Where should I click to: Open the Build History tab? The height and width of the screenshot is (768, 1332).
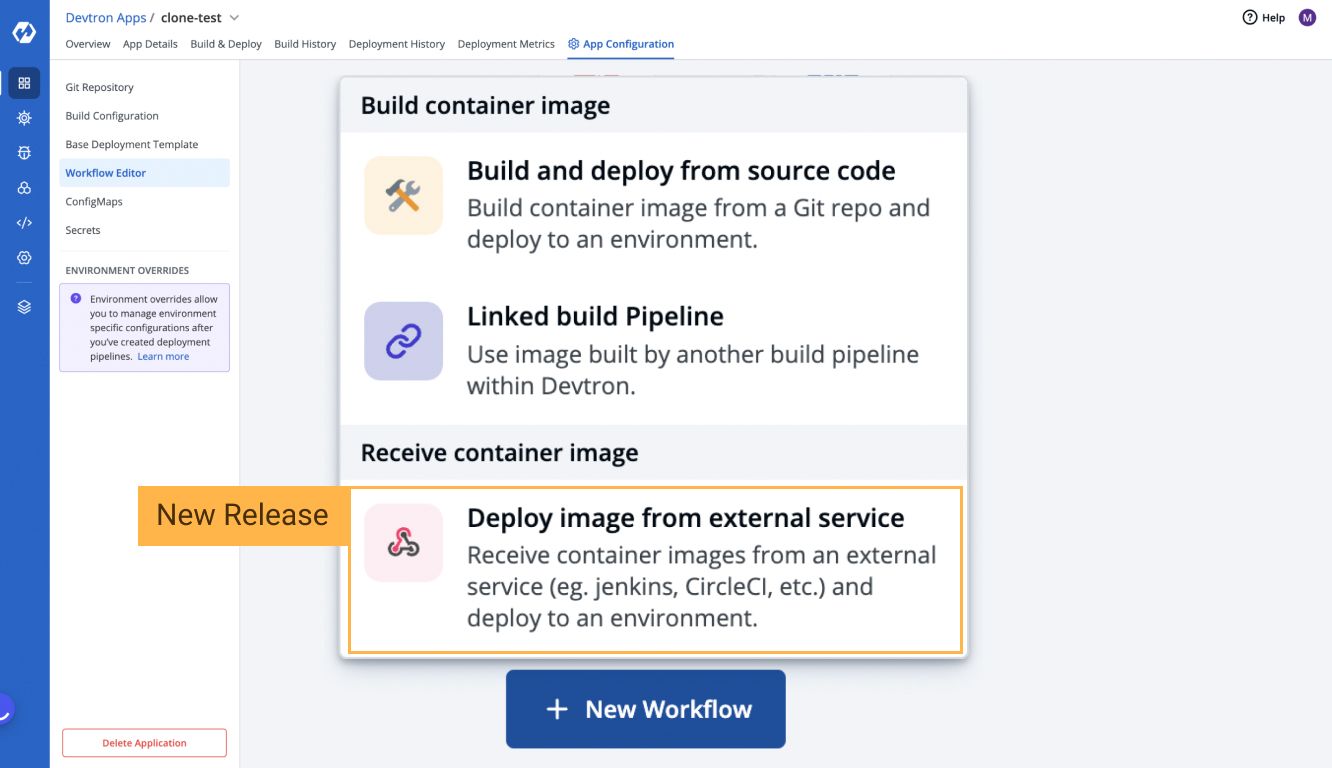click(305, 44)
